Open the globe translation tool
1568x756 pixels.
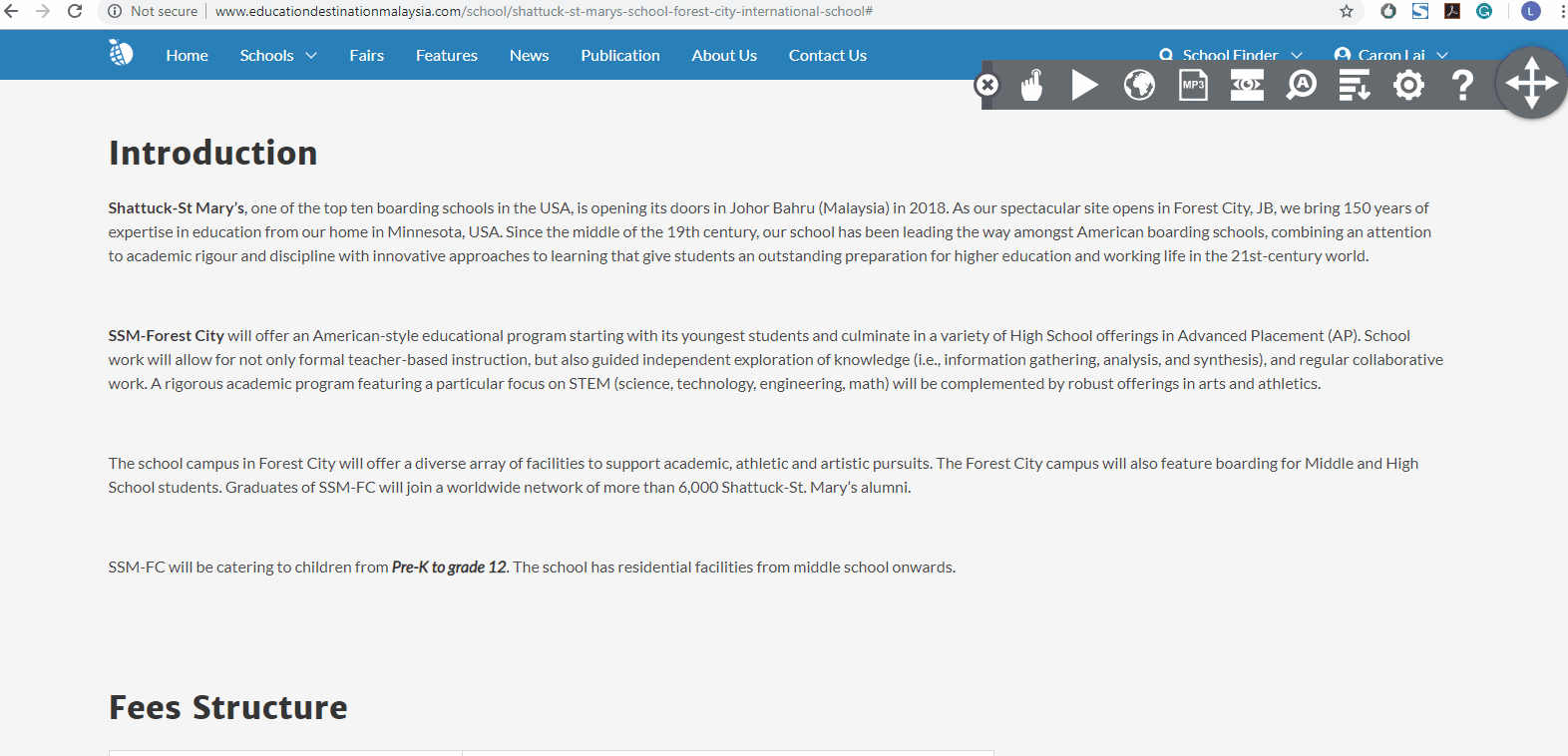[x=1139, y=86]
